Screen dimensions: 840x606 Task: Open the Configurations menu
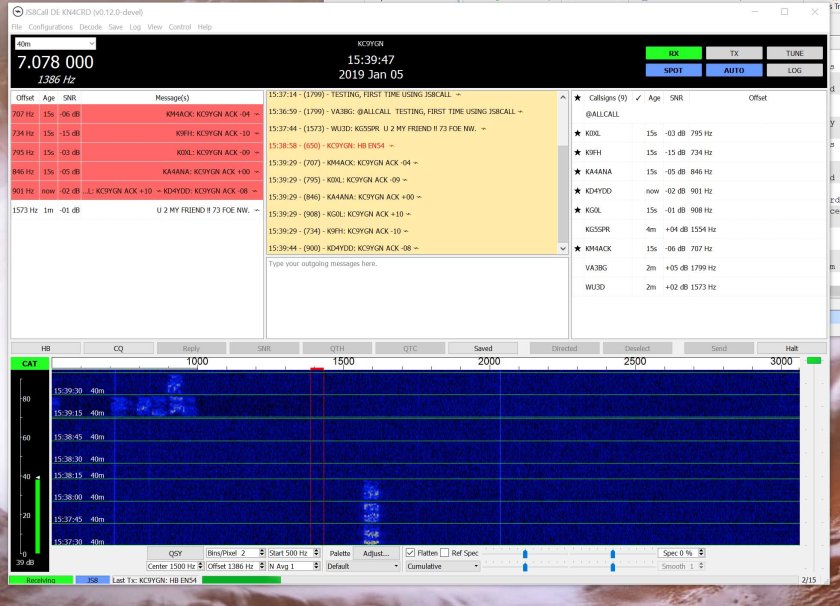(x=50, y=27)
